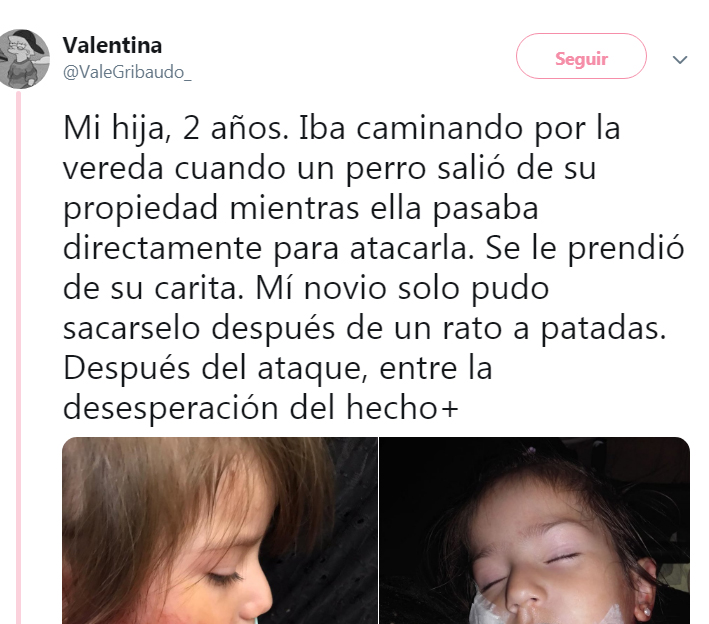This screenshot has width=709, height=624.
Task: Click the text "propiedad mientras ella pasaba"
Action: coord(301,209)
